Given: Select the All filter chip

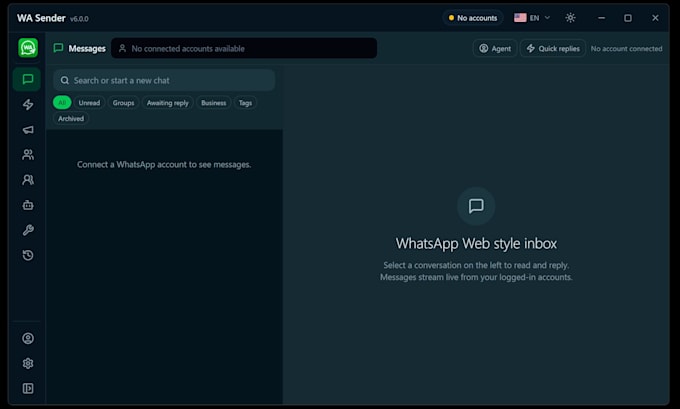Looking at the screenshot, I should tap(62, 103).
